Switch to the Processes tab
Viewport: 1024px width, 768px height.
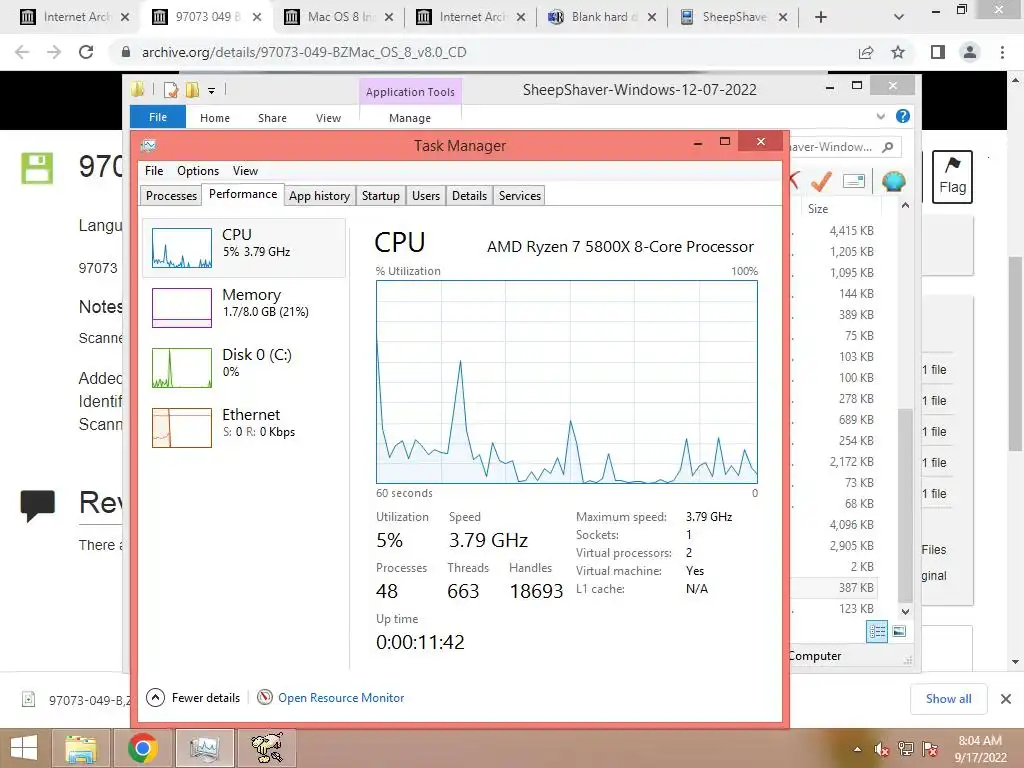[171, 196]
